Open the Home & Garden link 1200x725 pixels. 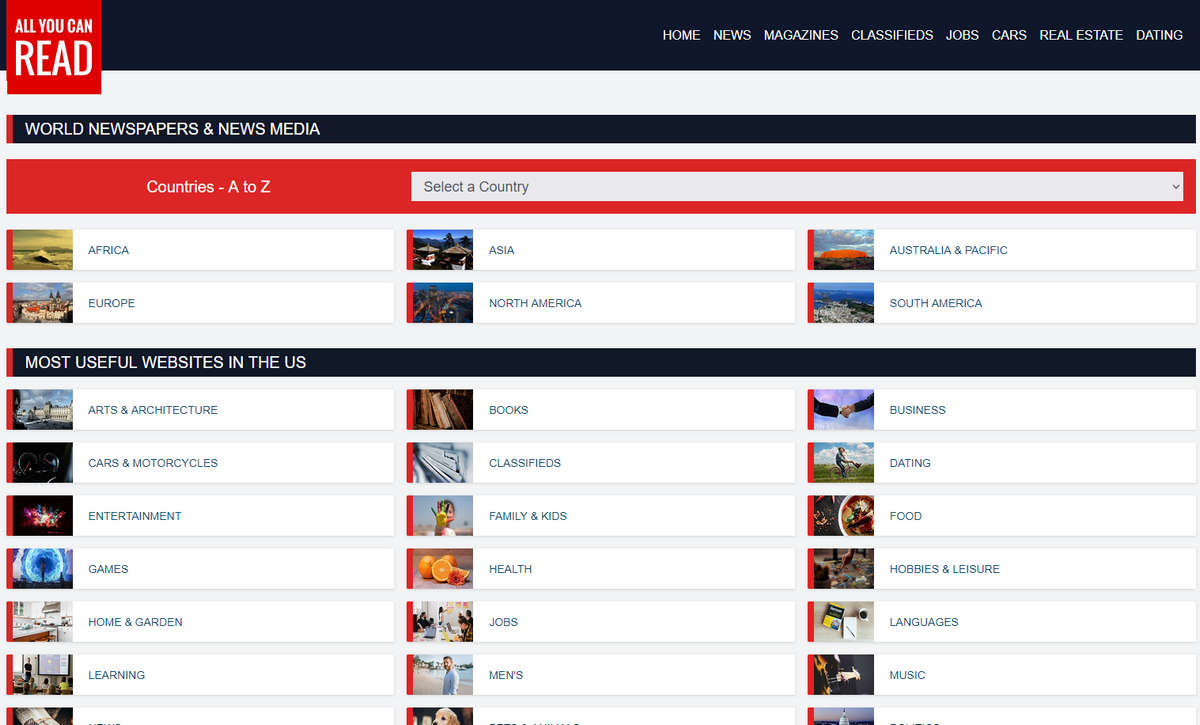[x=135, y=622]
